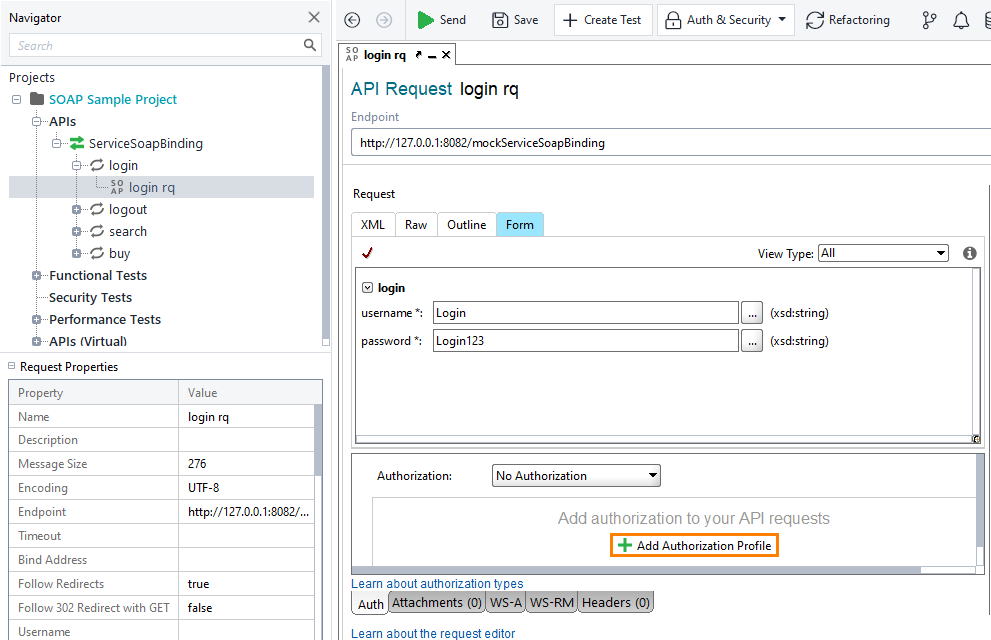View notifications with the bell icon
Viewport: 991px width, 640px height.
[961, 19]
